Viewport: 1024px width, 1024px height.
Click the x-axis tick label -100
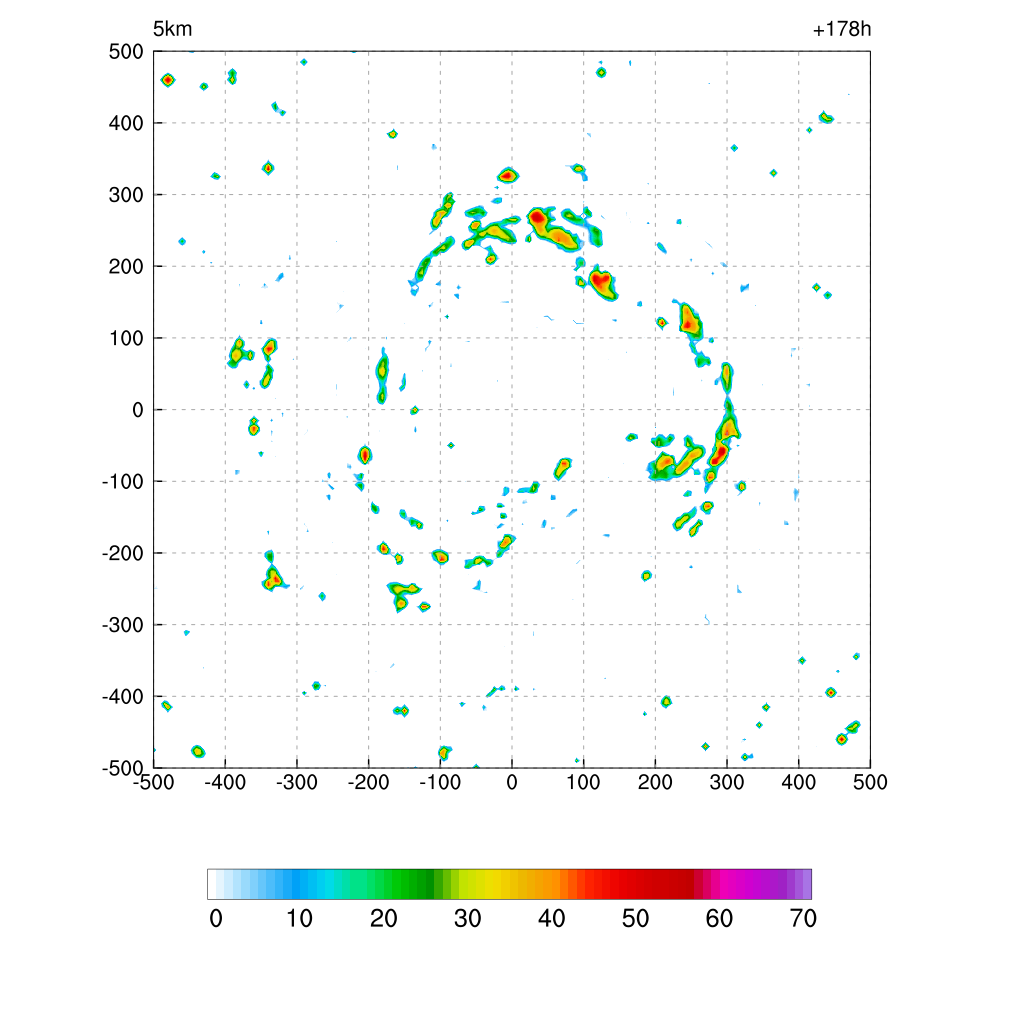coord(440,782)
